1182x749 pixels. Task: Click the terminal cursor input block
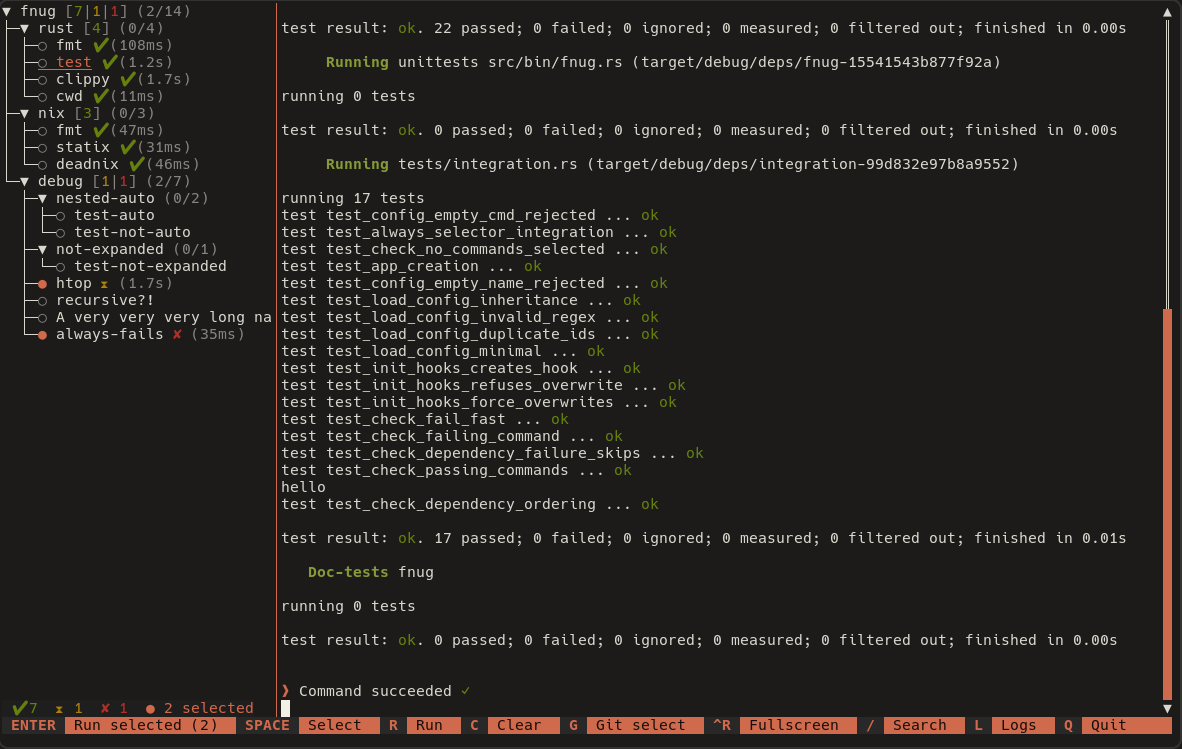tap(286, 708)
